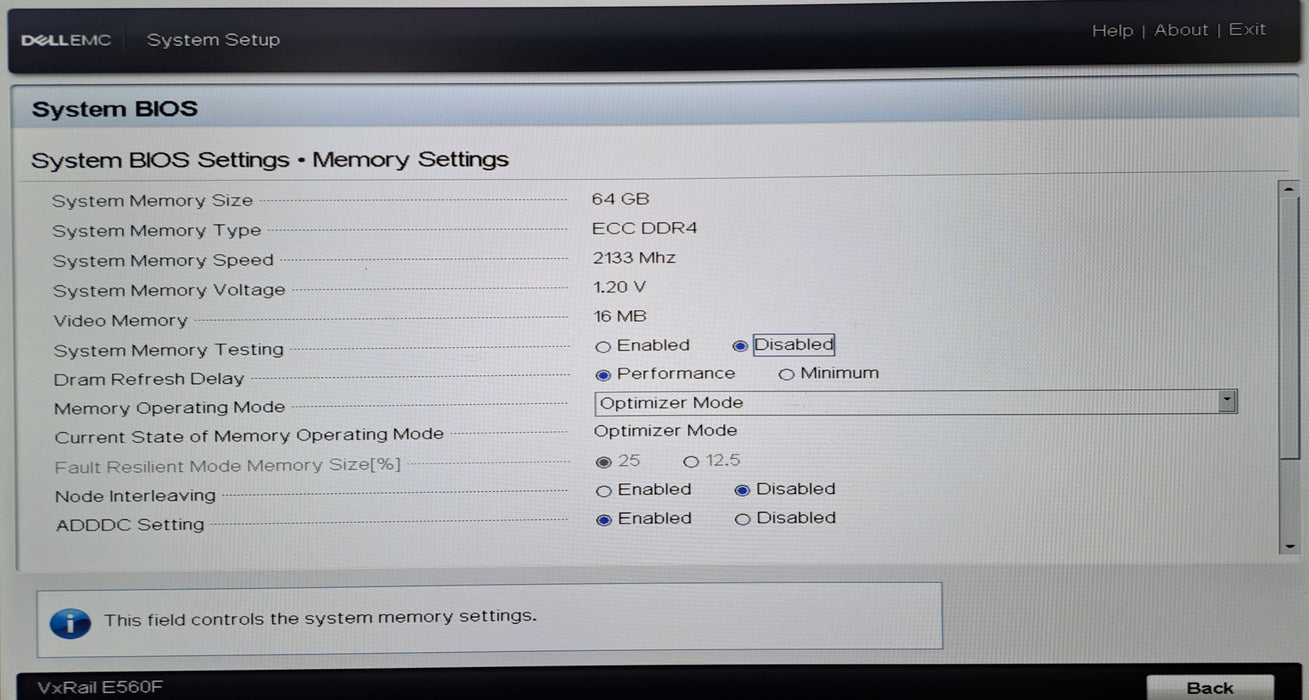Click the Fault Resilient Mode Memory Size label
1309x700 pixels.
click(228, 466)
